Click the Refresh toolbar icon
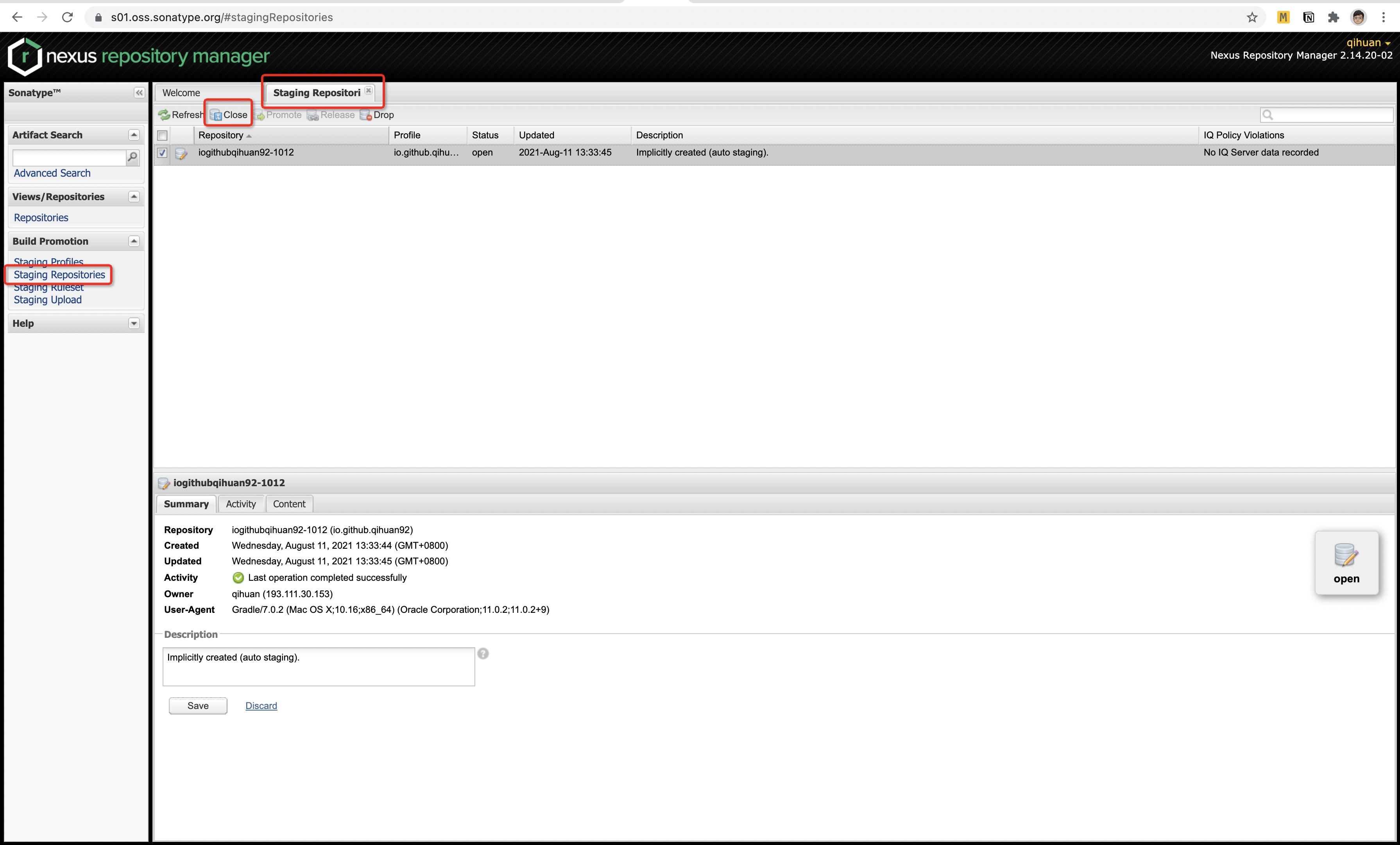Viewport: 1400px width, 845px height. (164, 115)
